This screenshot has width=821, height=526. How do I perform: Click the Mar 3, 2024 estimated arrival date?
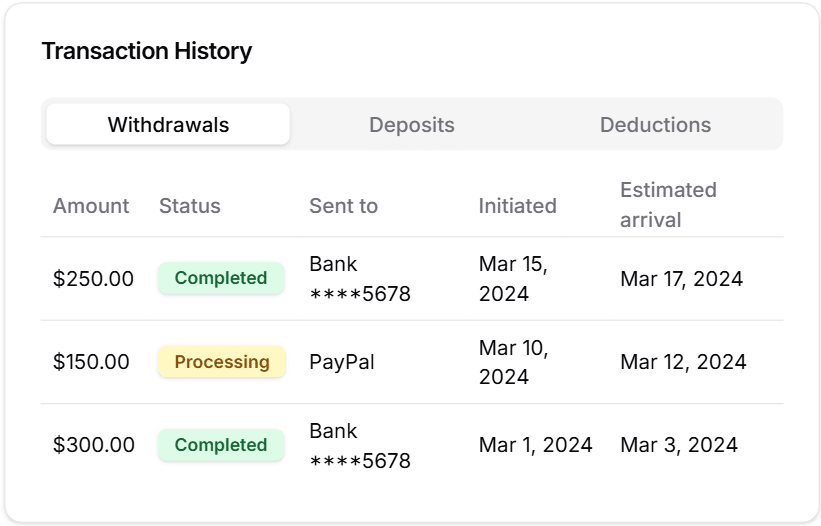(679, 445)
